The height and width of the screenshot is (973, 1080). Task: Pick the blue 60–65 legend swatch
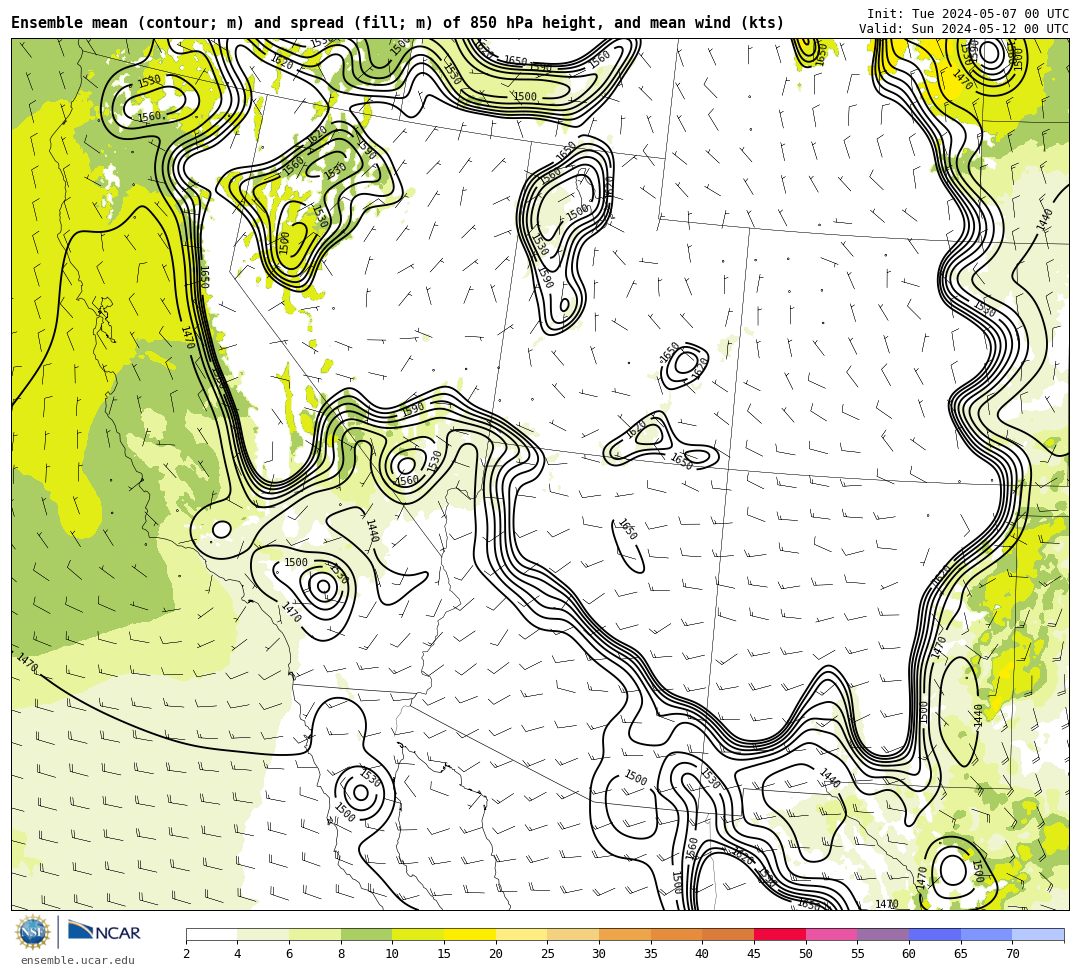(935, 934)
